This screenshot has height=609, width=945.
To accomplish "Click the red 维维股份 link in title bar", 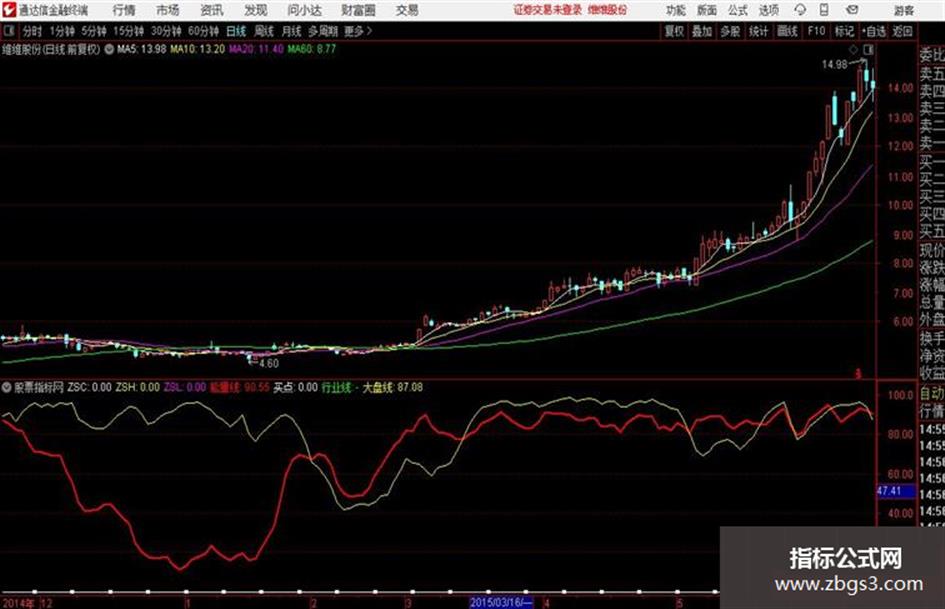I will point(607,10).
